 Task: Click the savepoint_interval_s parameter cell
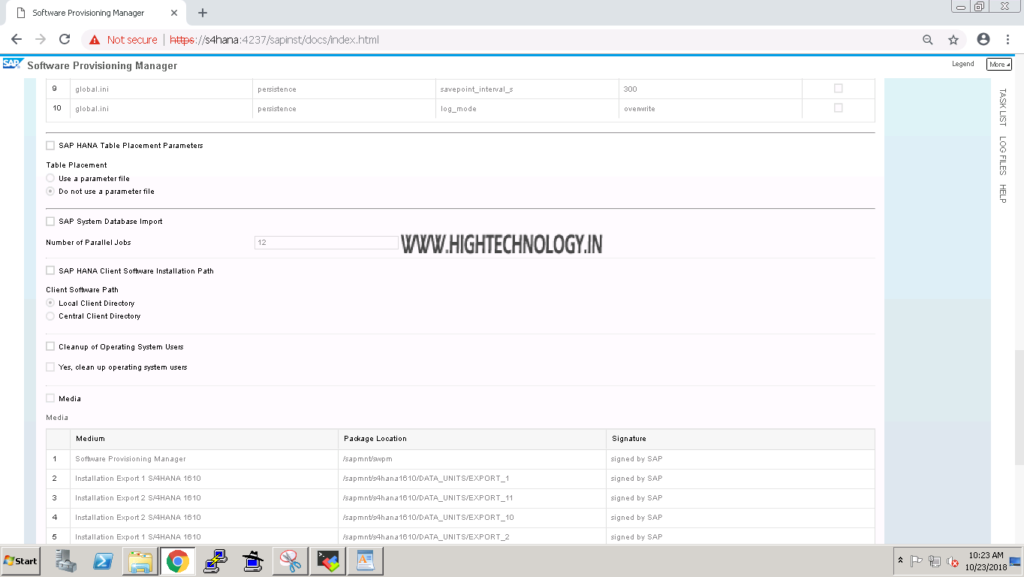coord(527,89)
